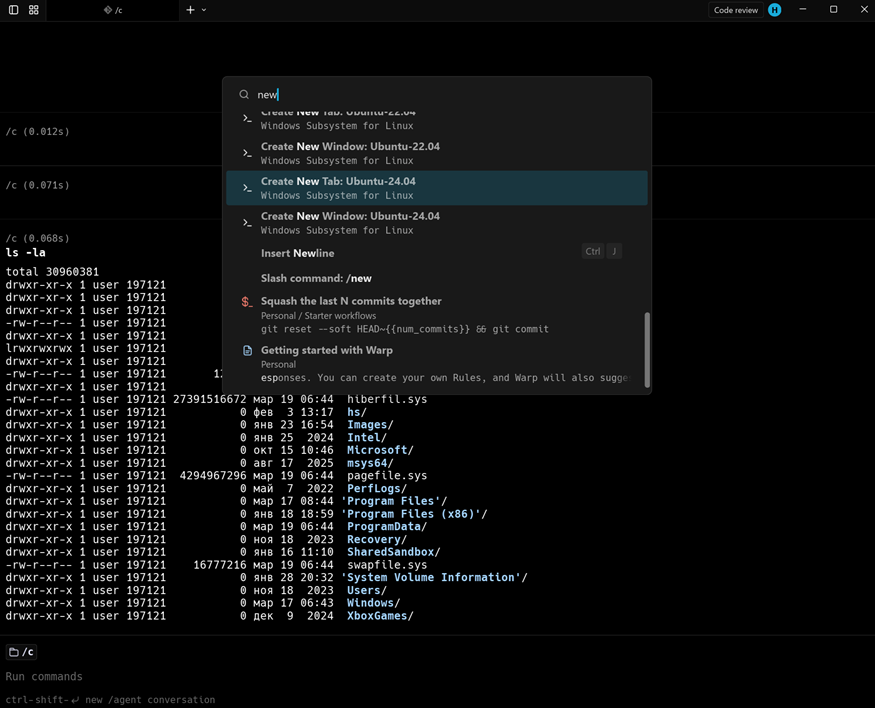This screenshot has width=875, height=708.
Task: Click the plus icon to add tab
Action: [190, 10]
